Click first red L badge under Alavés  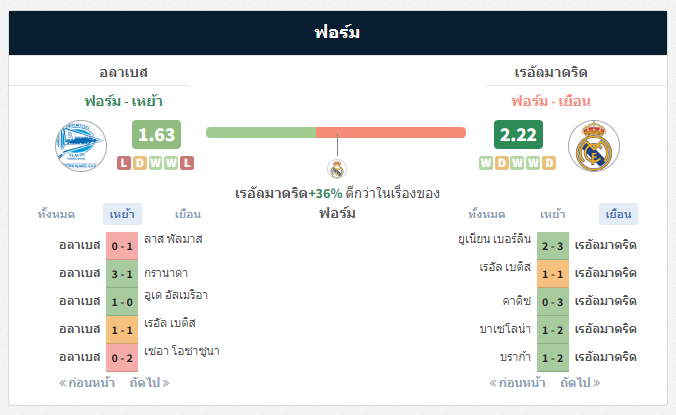click(x=124, y=163)
